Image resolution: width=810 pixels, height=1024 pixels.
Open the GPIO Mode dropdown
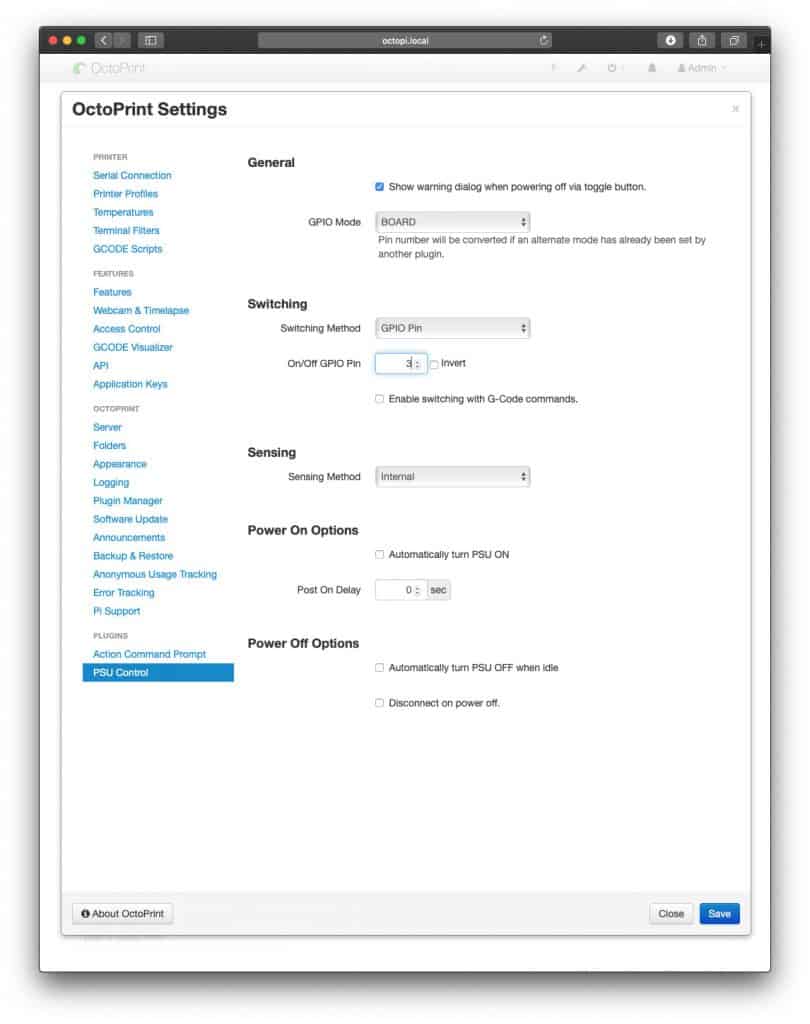[x=453, y=222]
